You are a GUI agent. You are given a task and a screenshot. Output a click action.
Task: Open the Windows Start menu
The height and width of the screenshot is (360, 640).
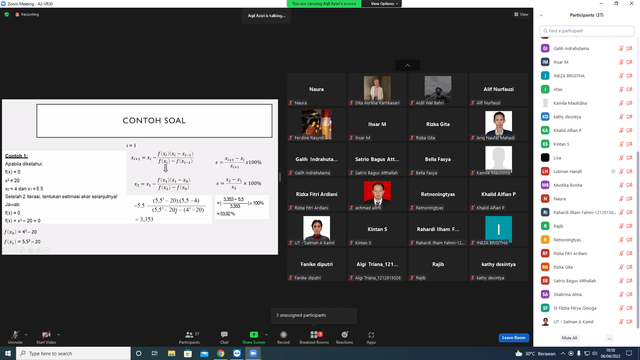coord(8,353)
